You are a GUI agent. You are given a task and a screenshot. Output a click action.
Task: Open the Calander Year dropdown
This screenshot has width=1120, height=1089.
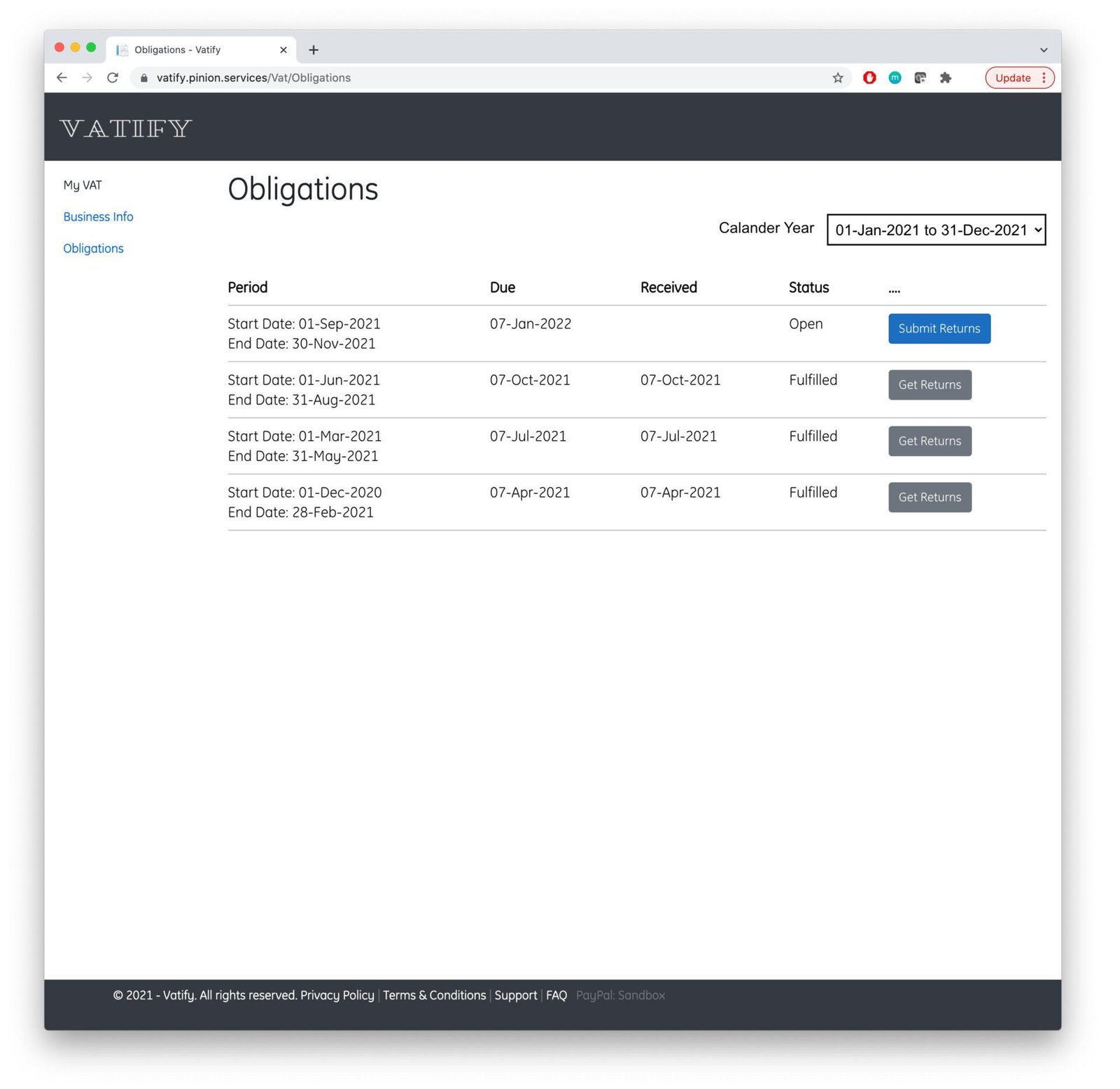(x=936, y=230)
